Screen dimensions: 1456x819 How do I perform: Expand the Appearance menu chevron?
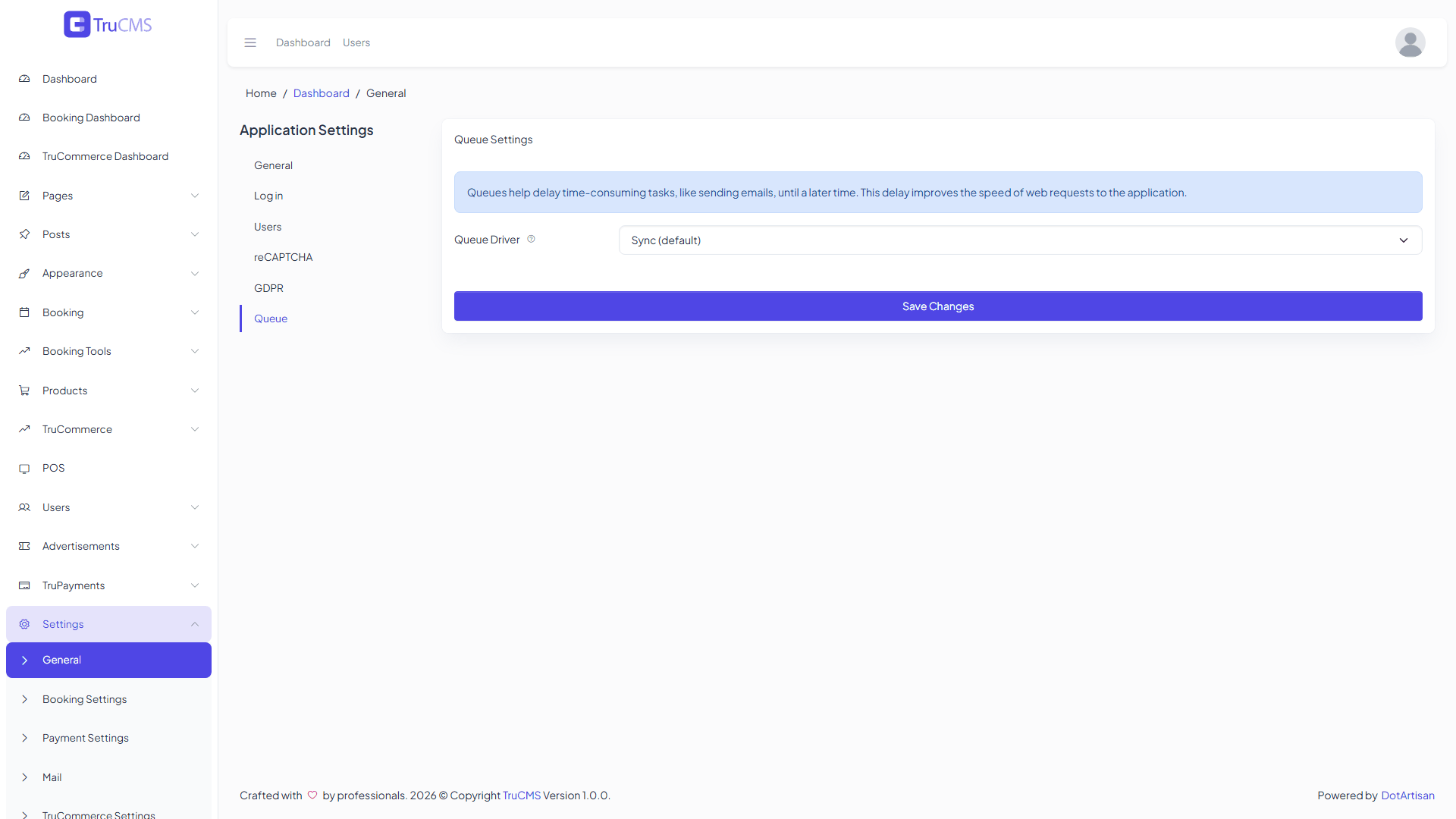coord(195,274)
